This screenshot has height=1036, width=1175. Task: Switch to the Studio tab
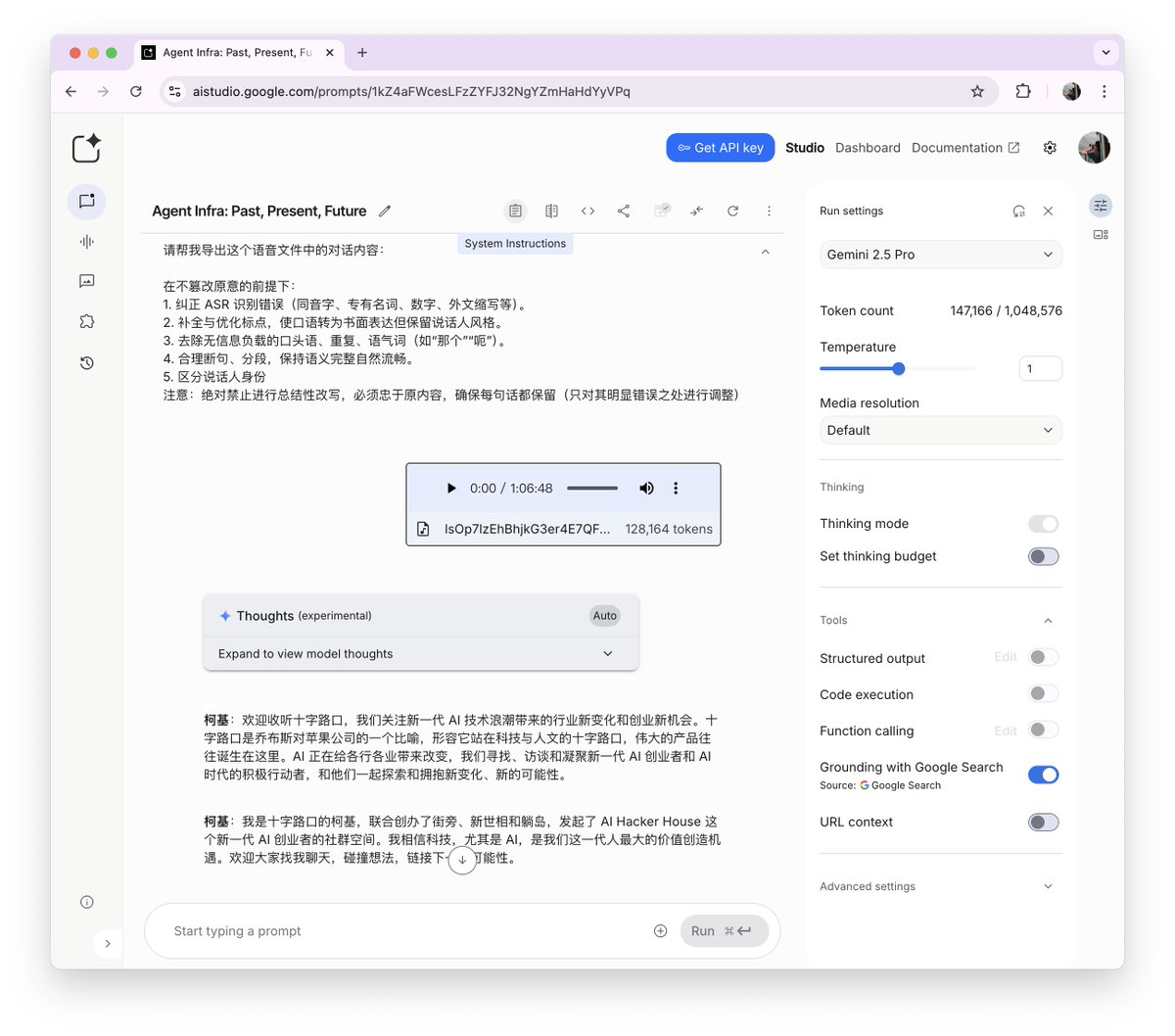click(805, 148)
